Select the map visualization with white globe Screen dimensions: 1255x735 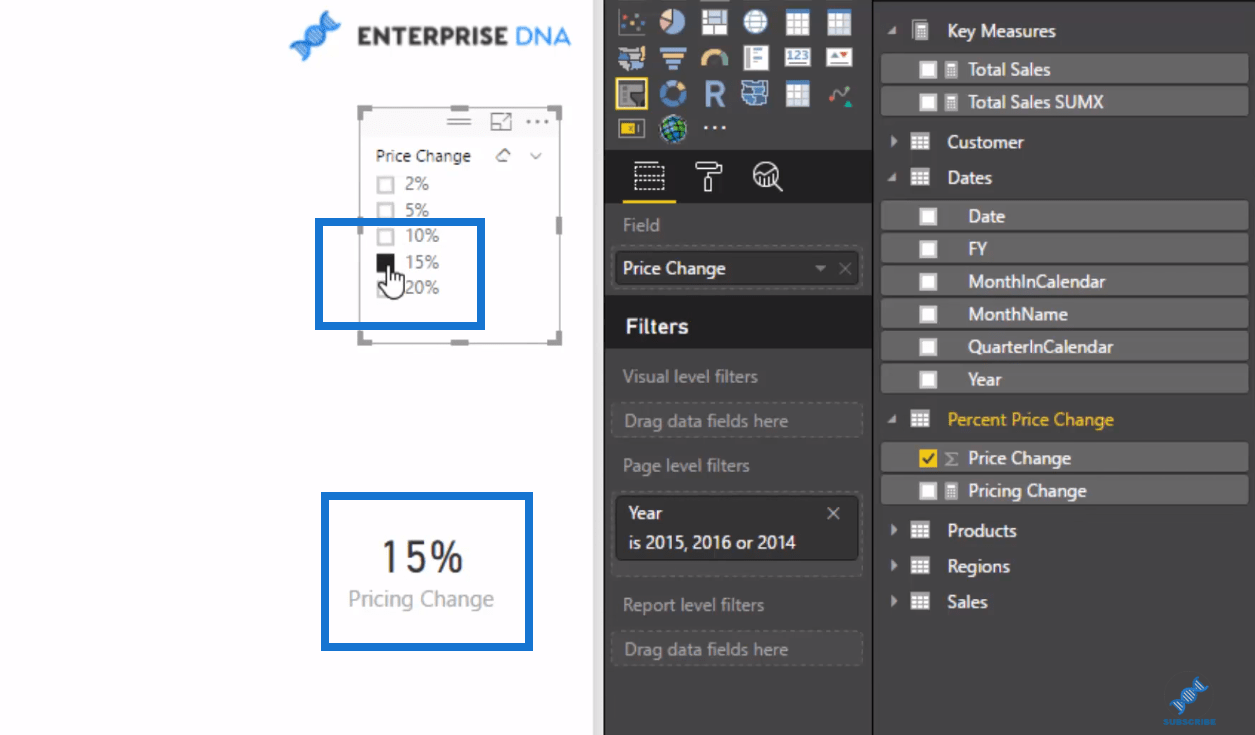pyautogui.click(x=755, y=21)
